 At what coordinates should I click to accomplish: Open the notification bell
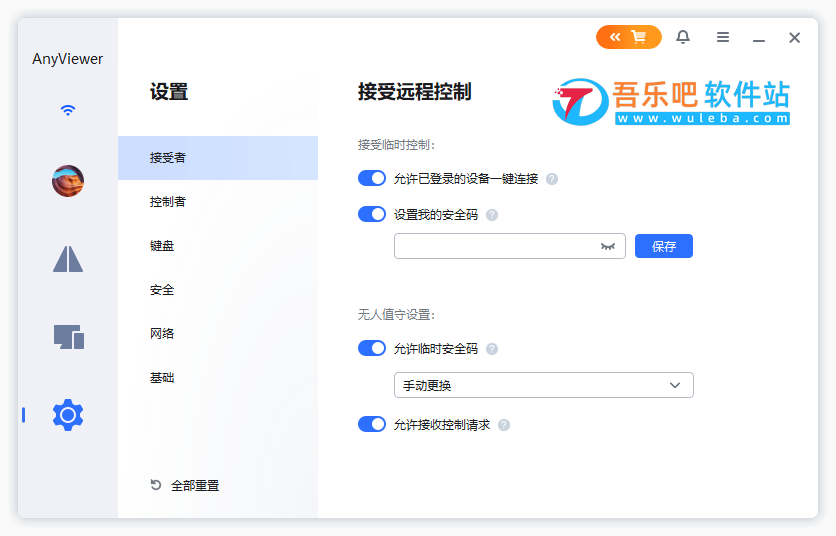(683, 37)
